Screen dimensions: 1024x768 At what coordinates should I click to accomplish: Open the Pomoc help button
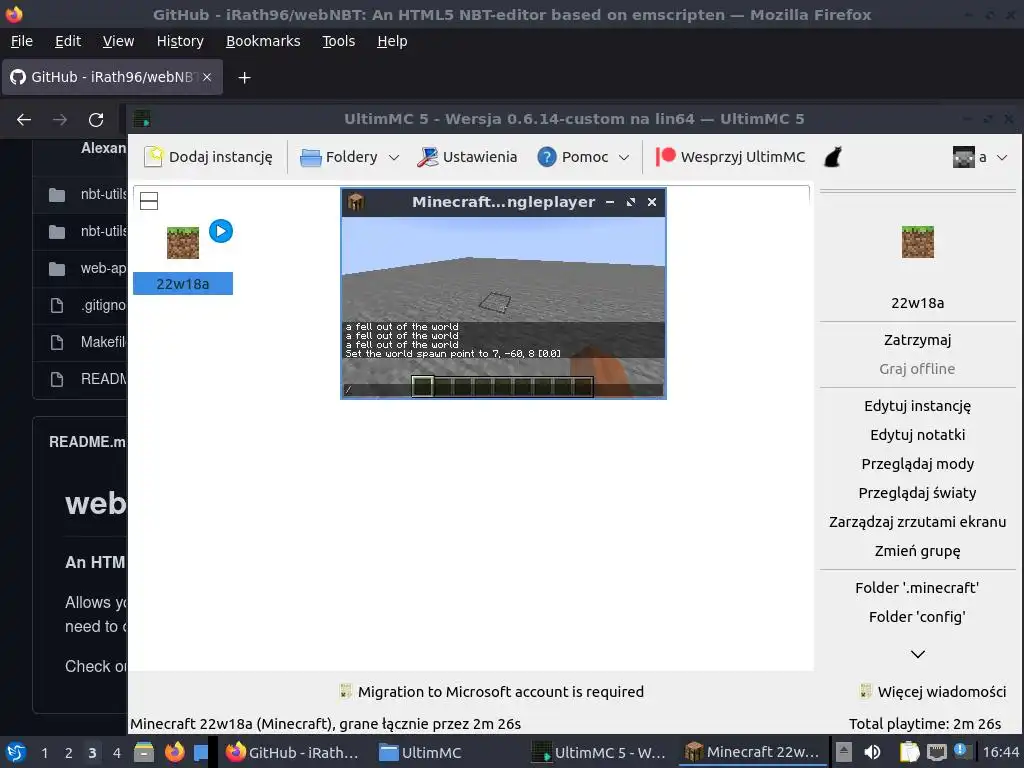tap(573, 157)
